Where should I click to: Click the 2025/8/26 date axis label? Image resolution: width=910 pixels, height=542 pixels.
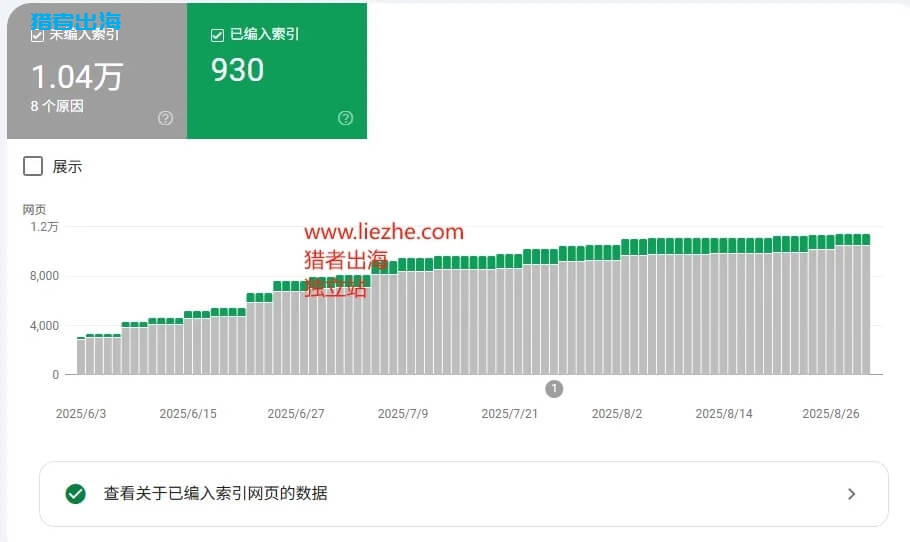(x=830, y=414)
